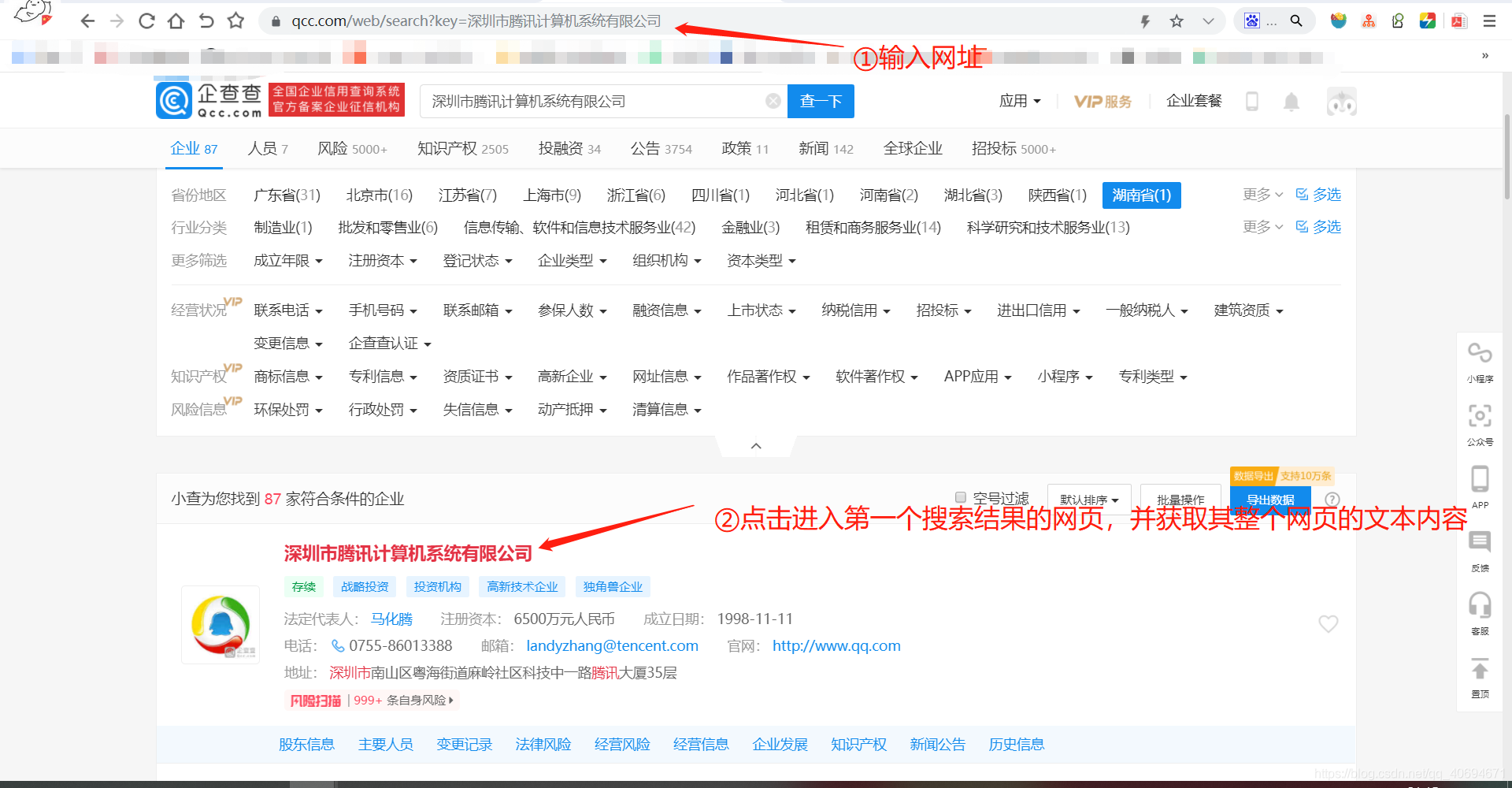This screenshot has width=1512, height=788.
Task: Open 默认排序 sort dropdown
Action: click(x=1089, y=500)
